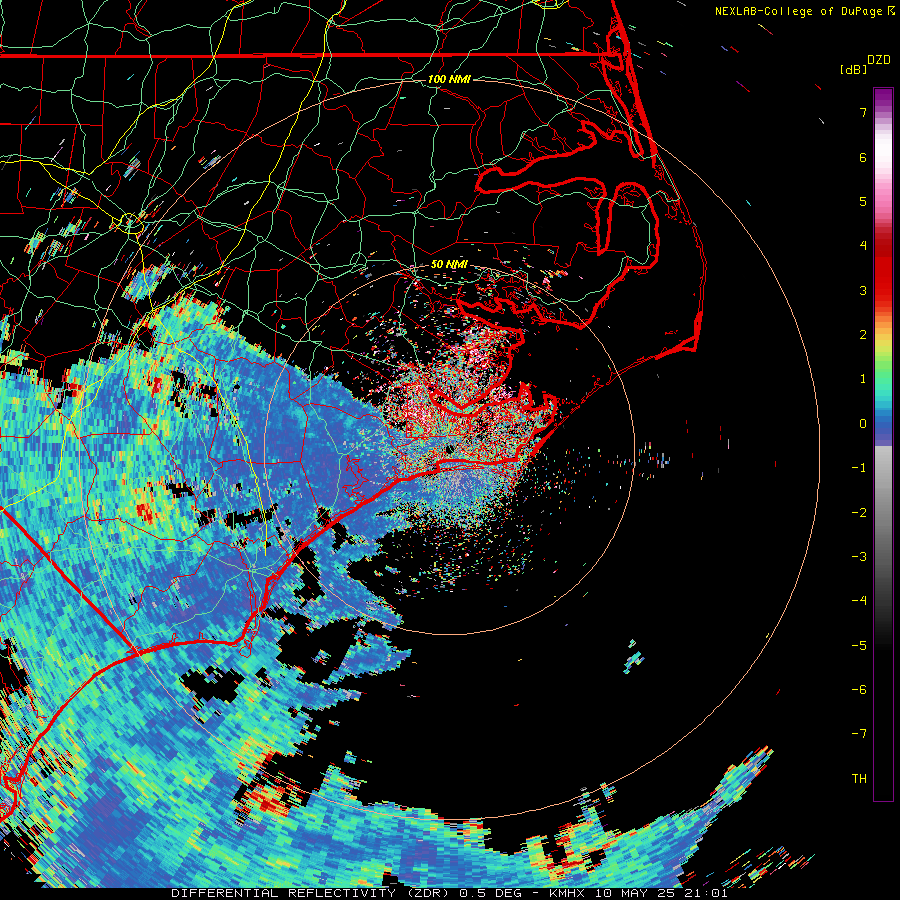
Task: Click the 5 value on the color scale
Action: [x=863, y=201]
